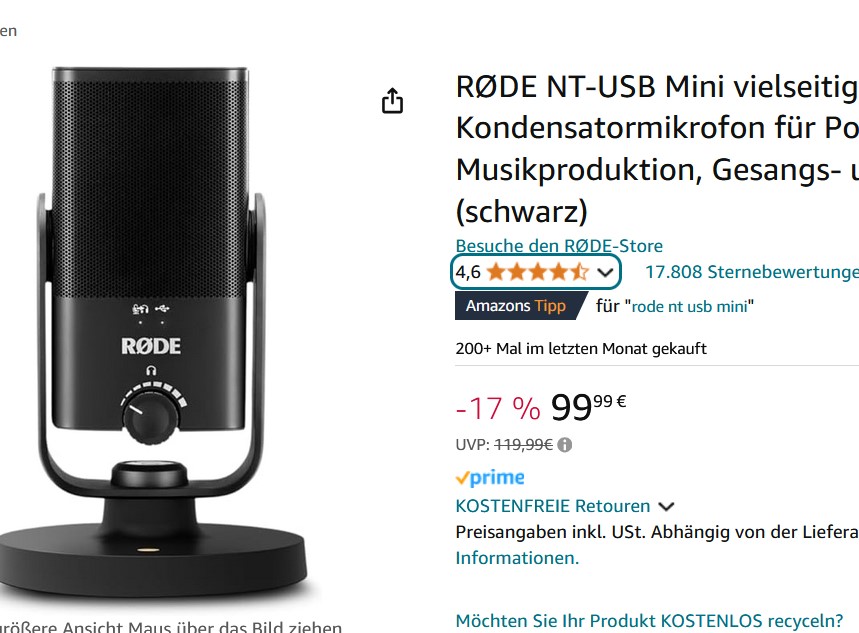Visit the RØDE-Store link
Image resolution: width=859 pixels, height=633 pixels.
pos(559,246)
